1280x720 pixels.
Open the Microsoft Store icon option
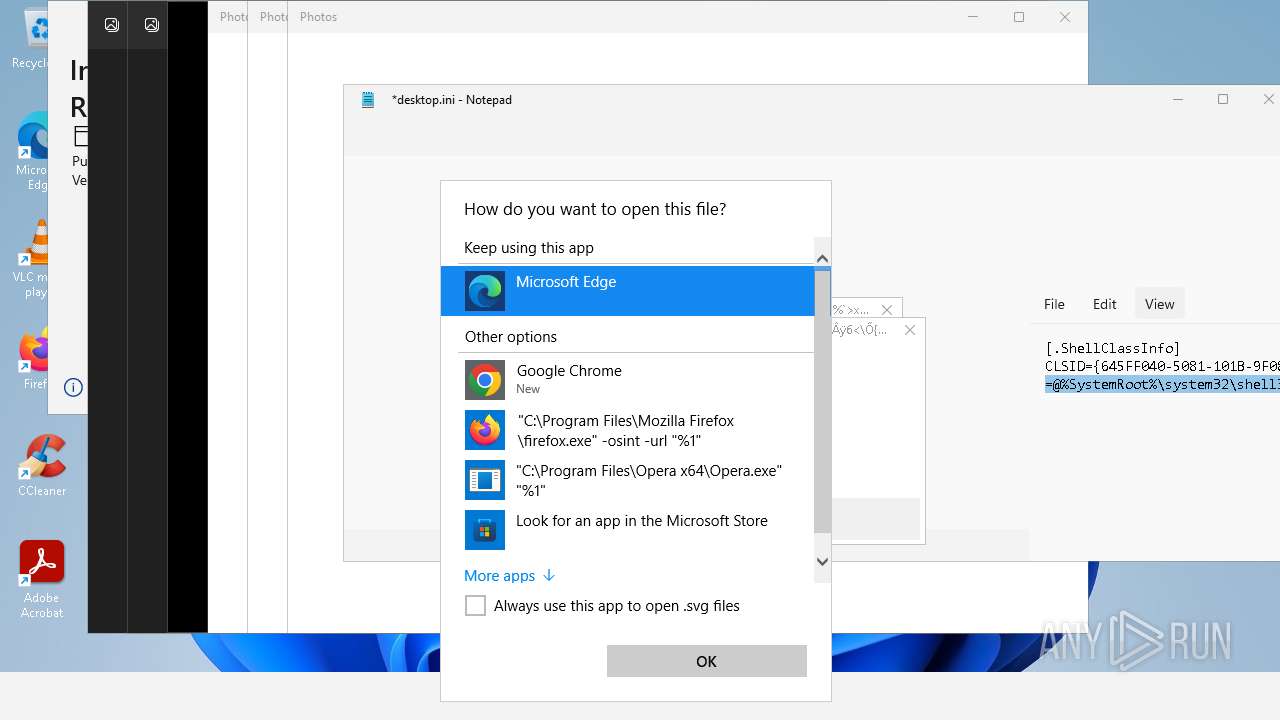(x=485, y=530)
